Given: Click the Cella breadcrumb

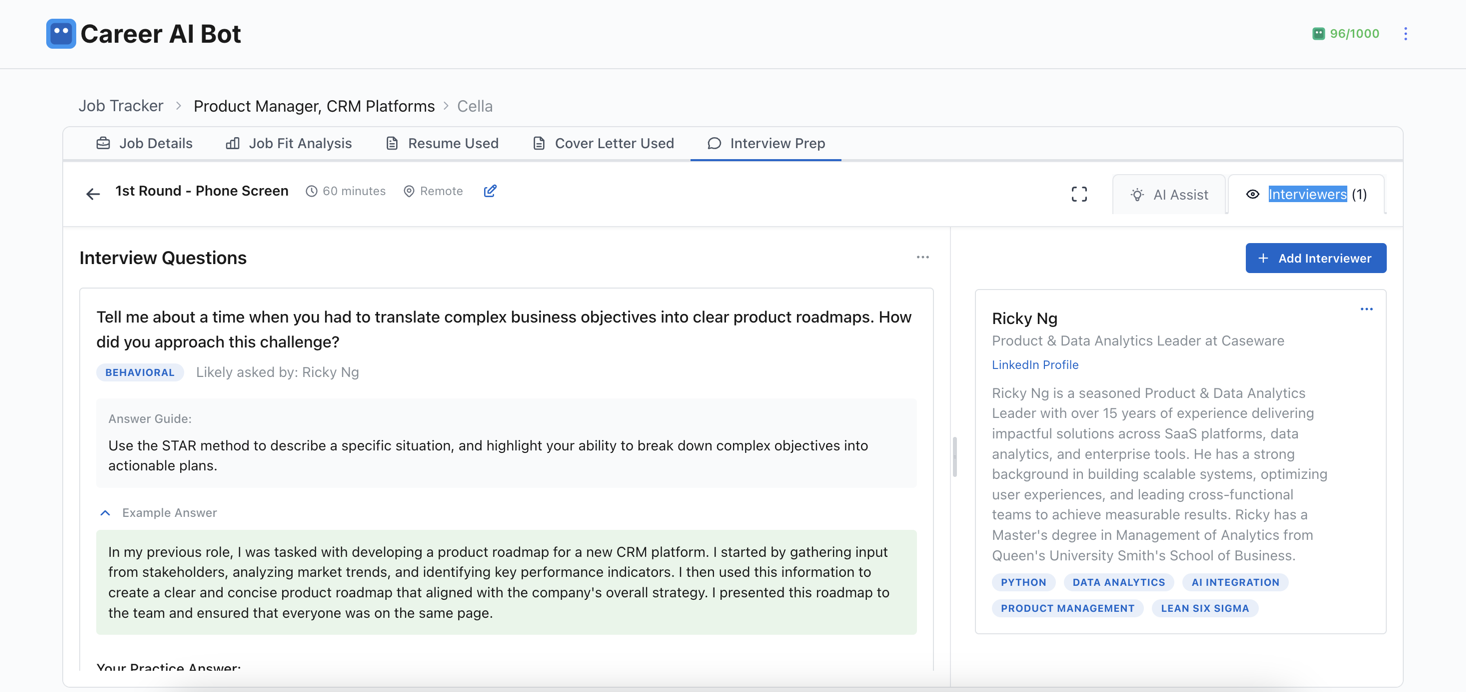Looking at the screenshot, I should [x=475, y=106].
